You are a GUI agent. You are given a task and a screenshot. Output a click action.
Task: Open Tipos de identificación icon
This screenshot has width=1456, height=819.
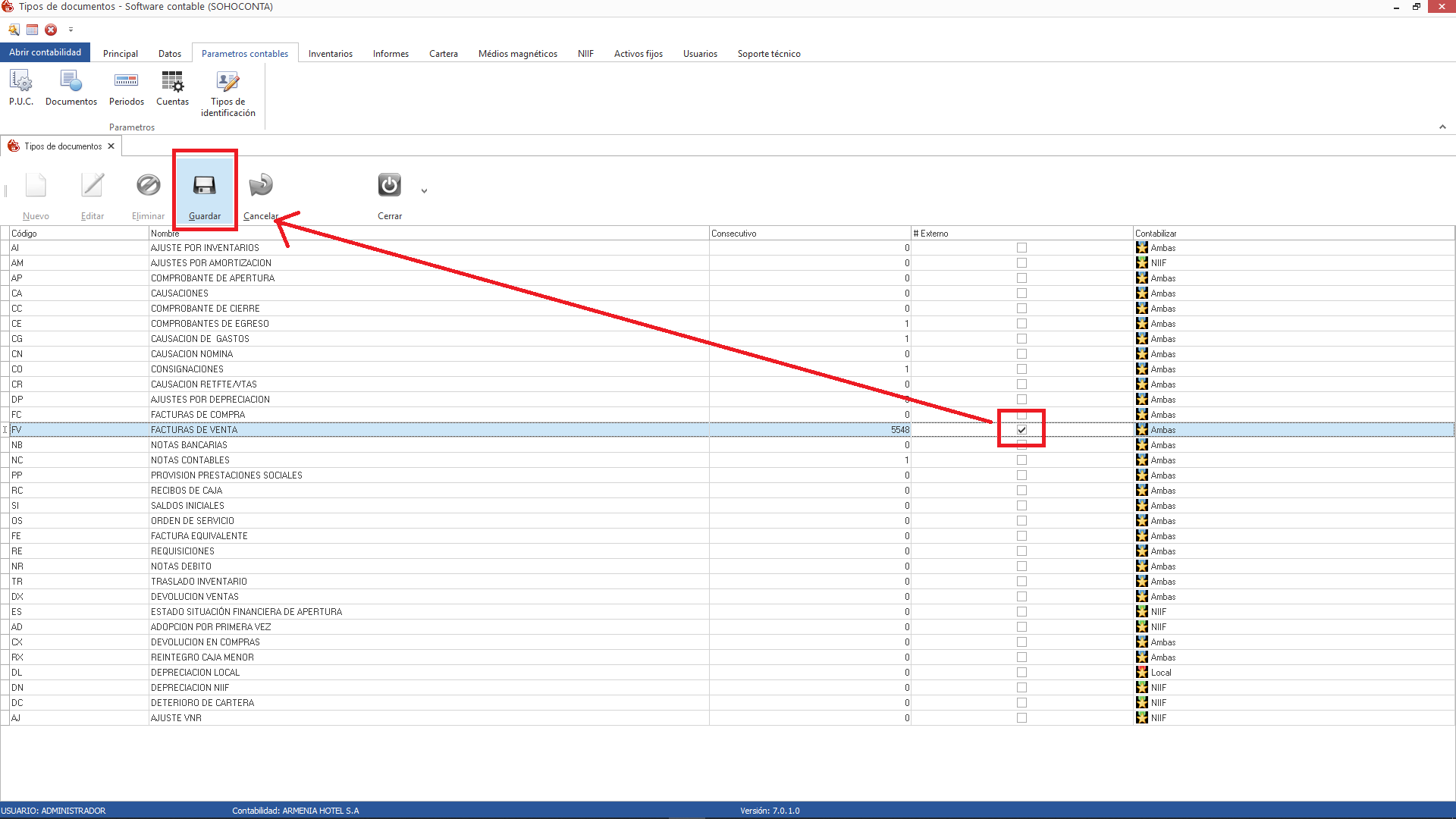click(227, 93)
